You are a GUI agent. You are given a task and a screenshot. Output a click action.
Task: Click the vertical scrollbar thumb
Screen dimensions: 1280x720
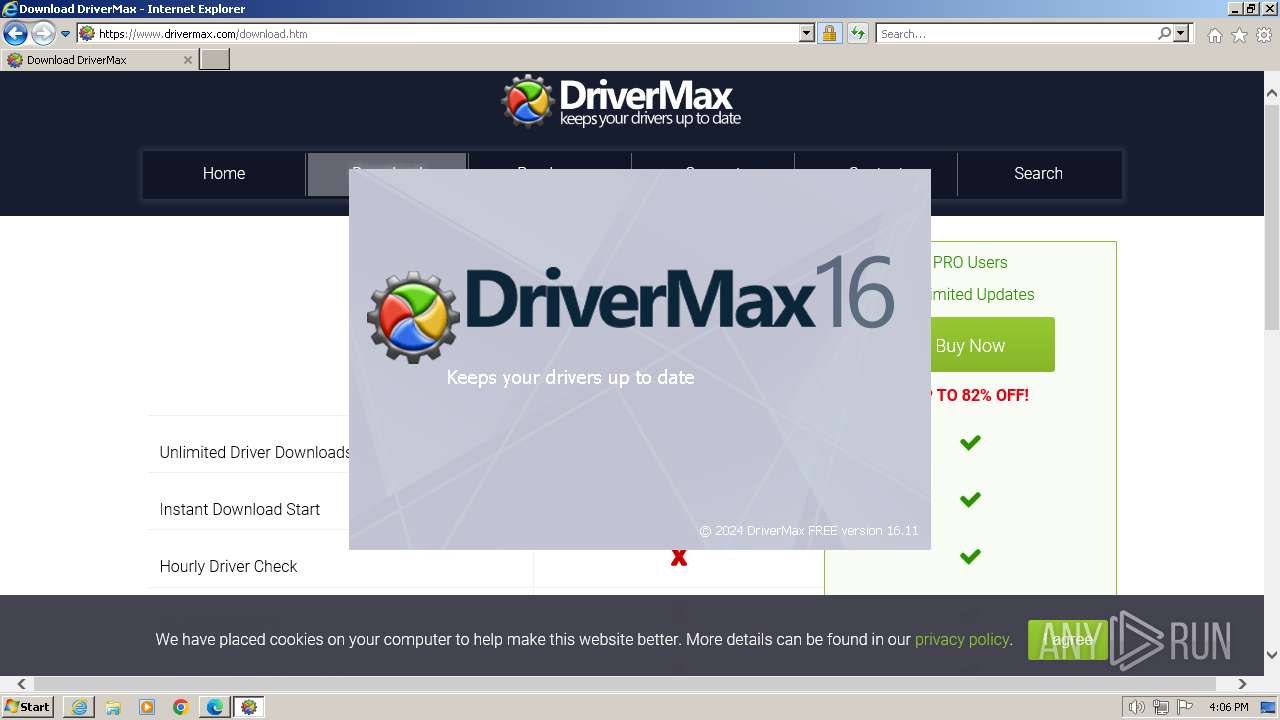(1271, 216)
